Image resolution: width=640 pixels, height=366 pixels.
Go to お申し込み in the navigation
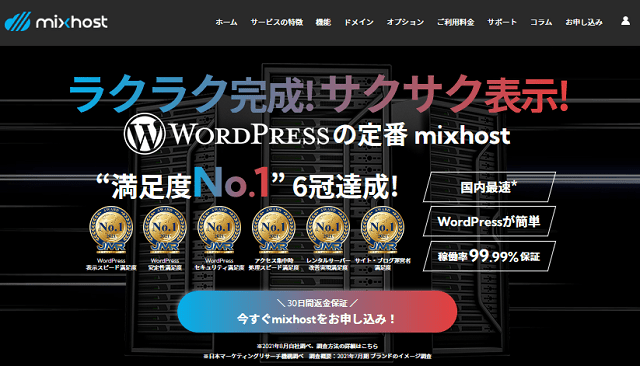(584, 22)
